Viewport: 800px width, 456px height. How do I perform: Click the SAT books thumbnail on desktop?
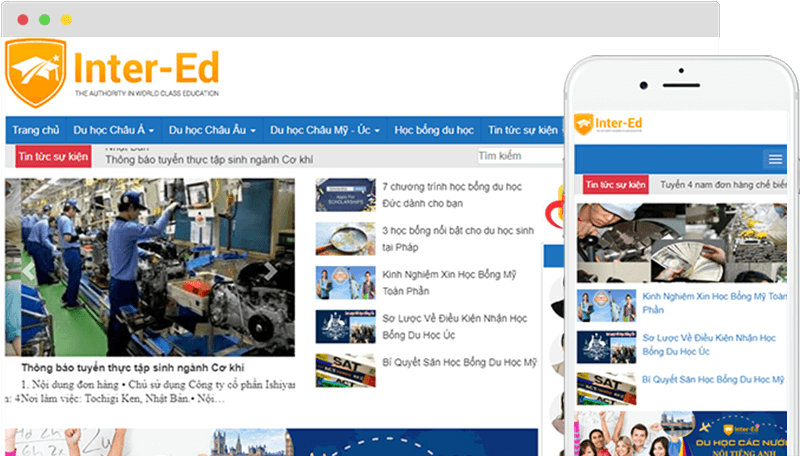345,369
